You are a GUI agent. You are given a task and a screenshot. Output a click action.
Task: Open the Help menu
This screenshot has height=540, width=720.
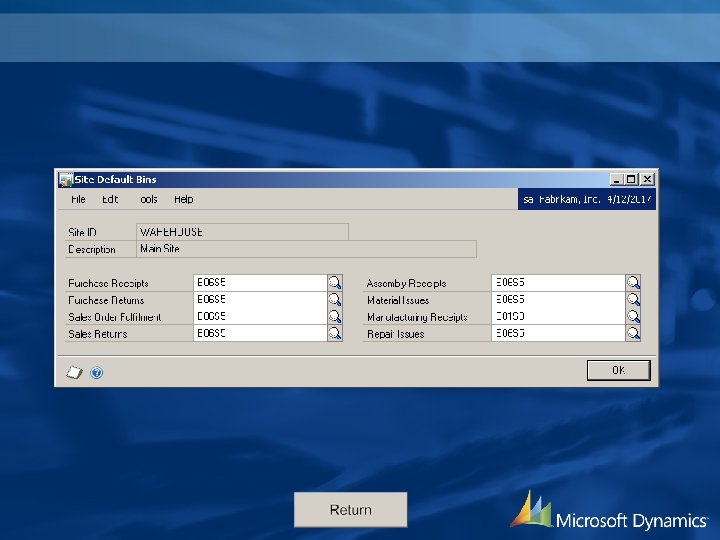[x=184, y=199]
